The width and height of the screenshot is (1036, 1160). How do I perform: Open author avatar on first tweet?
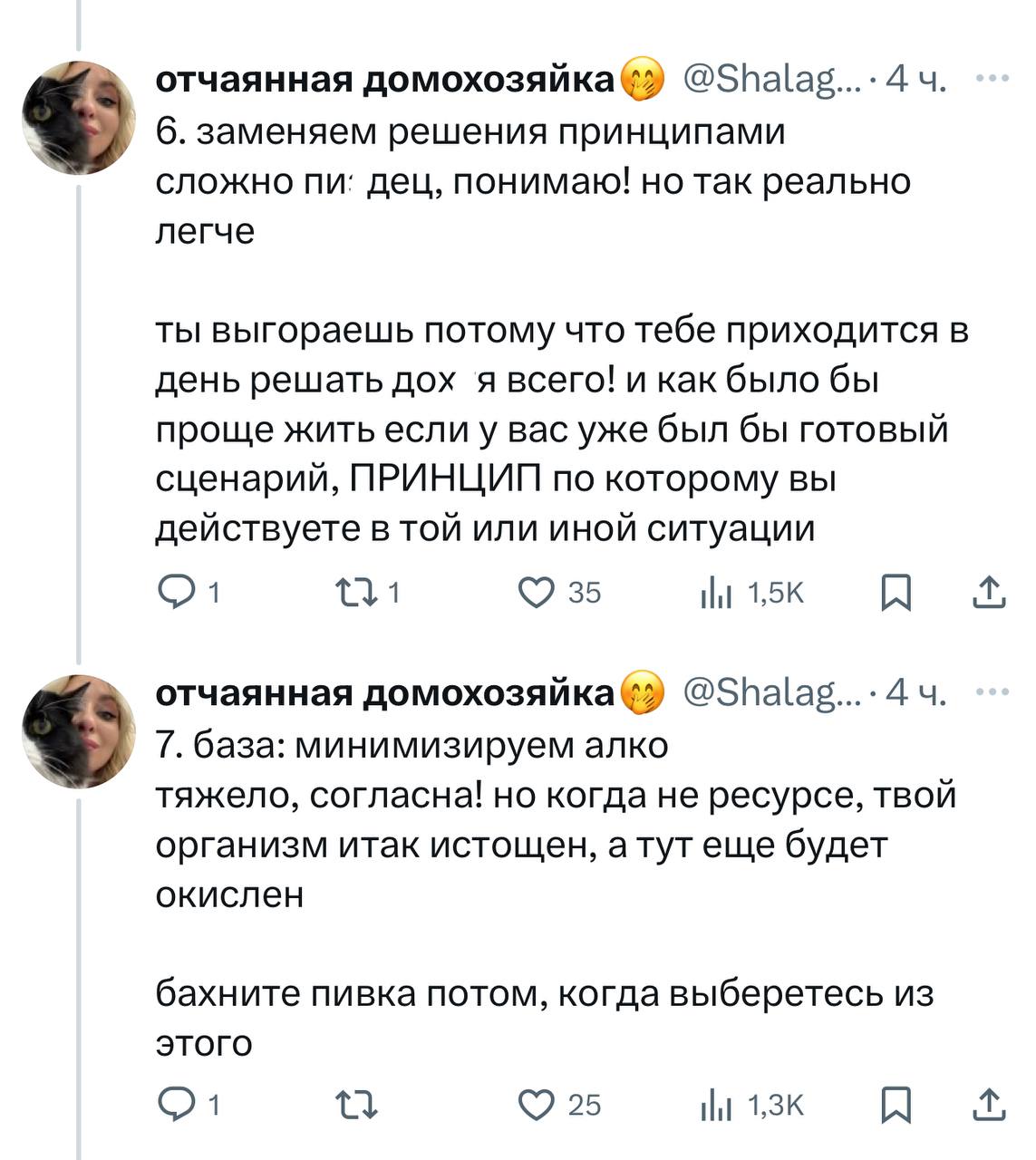pos(78,118)
